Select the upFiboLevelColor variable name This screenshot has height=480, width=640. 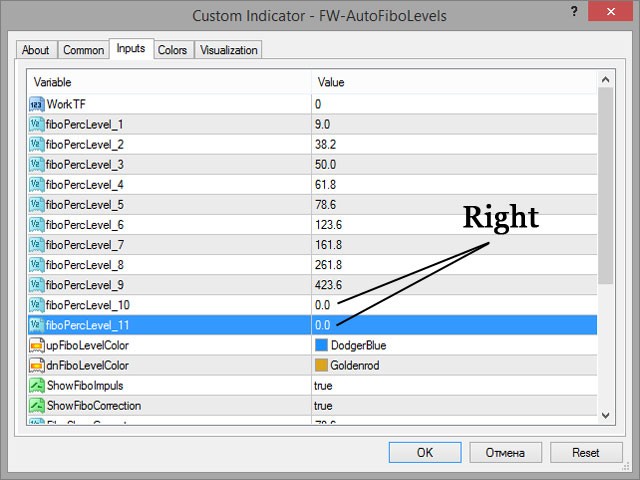point(87,346)
